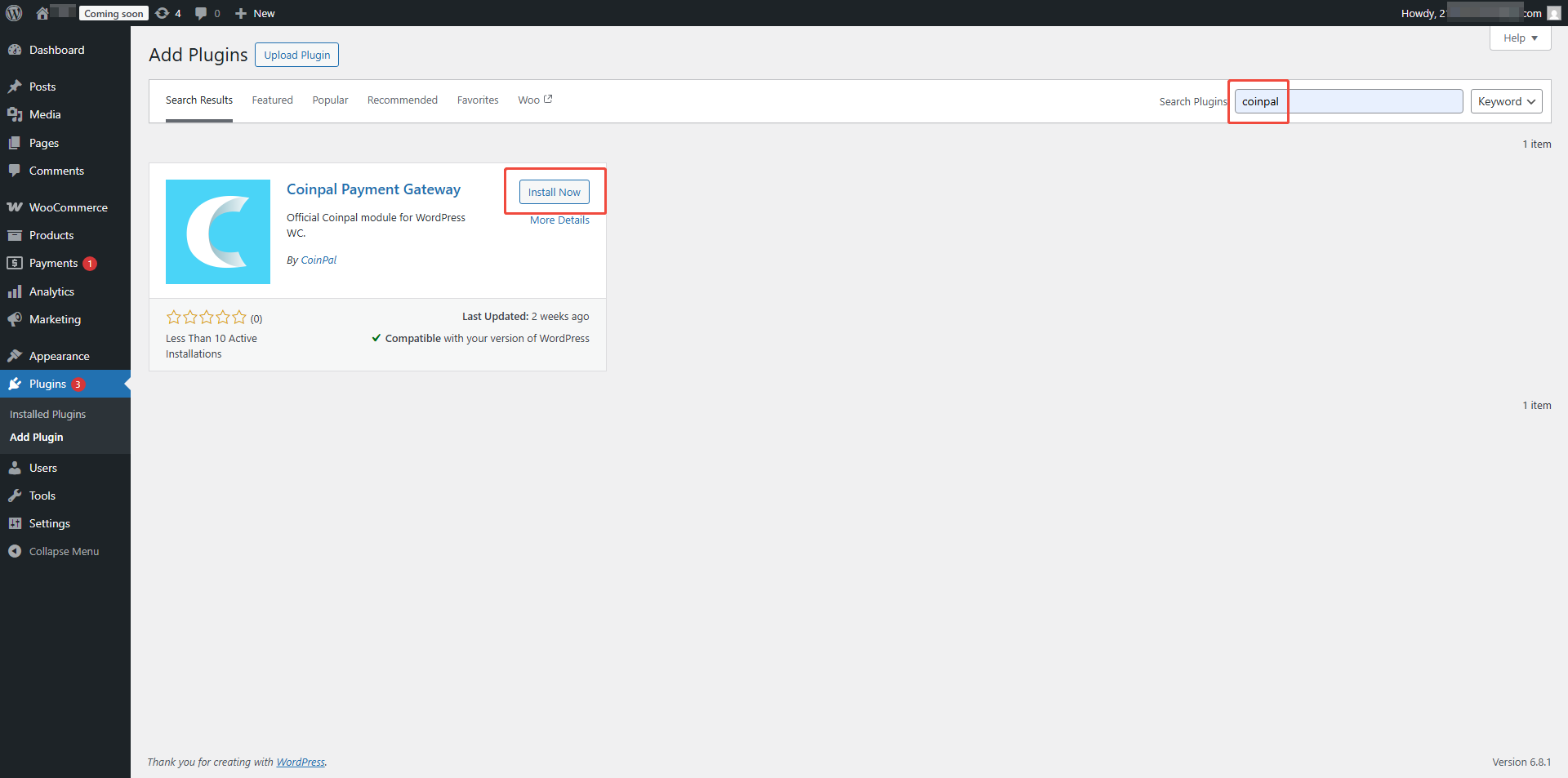Open the CoinPal author link

point(318,260)
